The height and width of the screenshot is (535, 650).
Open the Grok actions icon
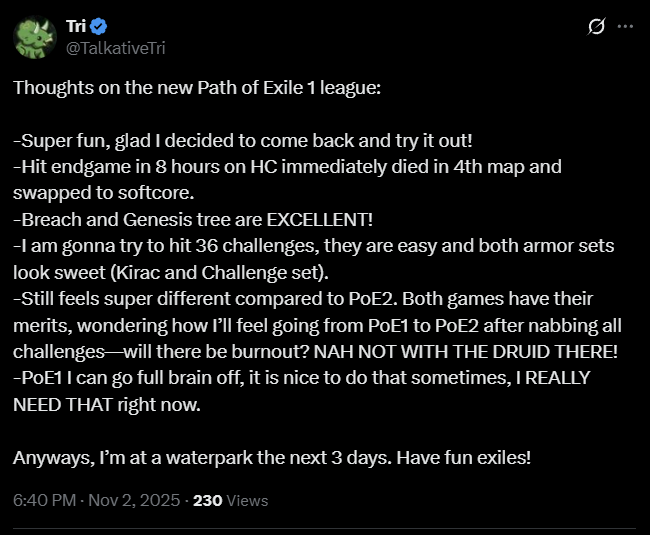[596, 27]
